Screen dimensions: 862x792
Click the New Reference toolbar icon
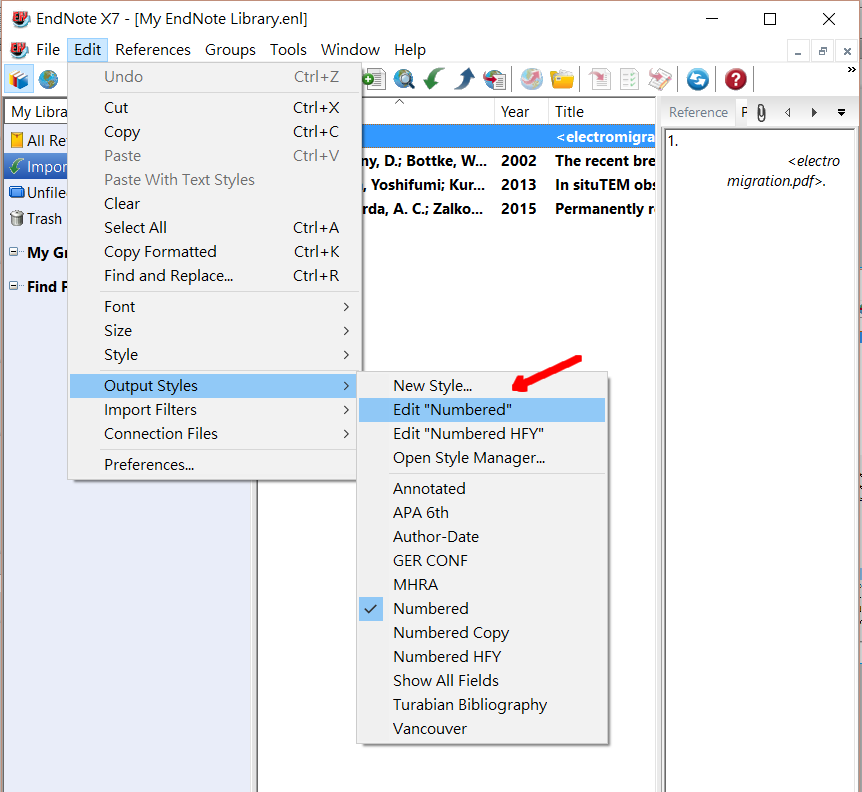(375, 80)
